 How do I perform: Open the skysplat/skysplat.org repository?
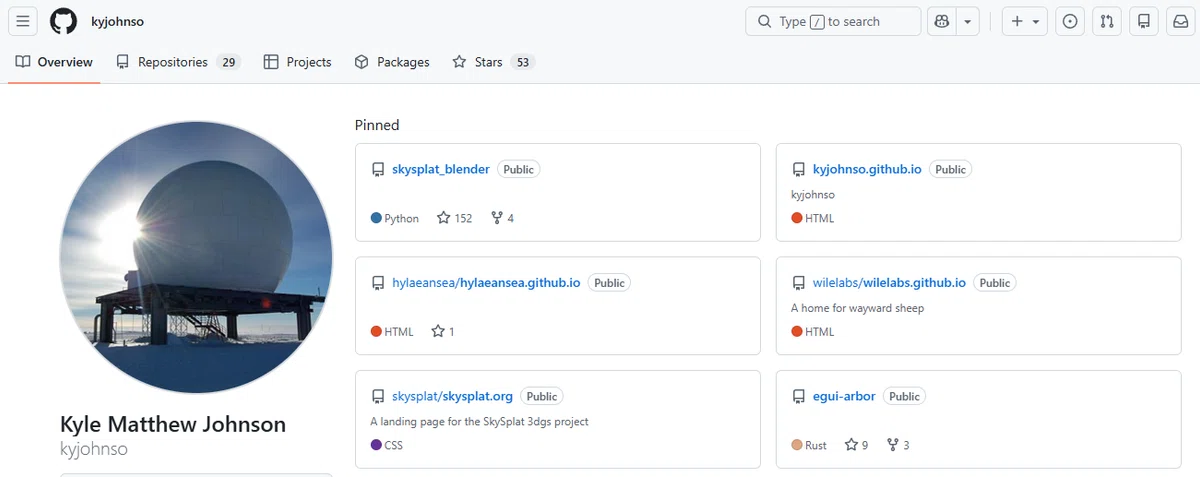click(452, 396)
